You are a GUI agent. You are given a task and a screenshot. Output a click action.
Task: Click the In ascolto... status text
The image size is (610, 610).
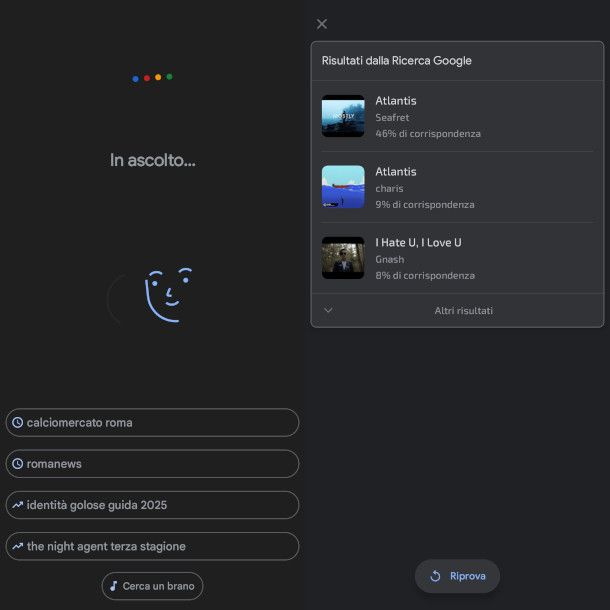[x=152, y=160]
